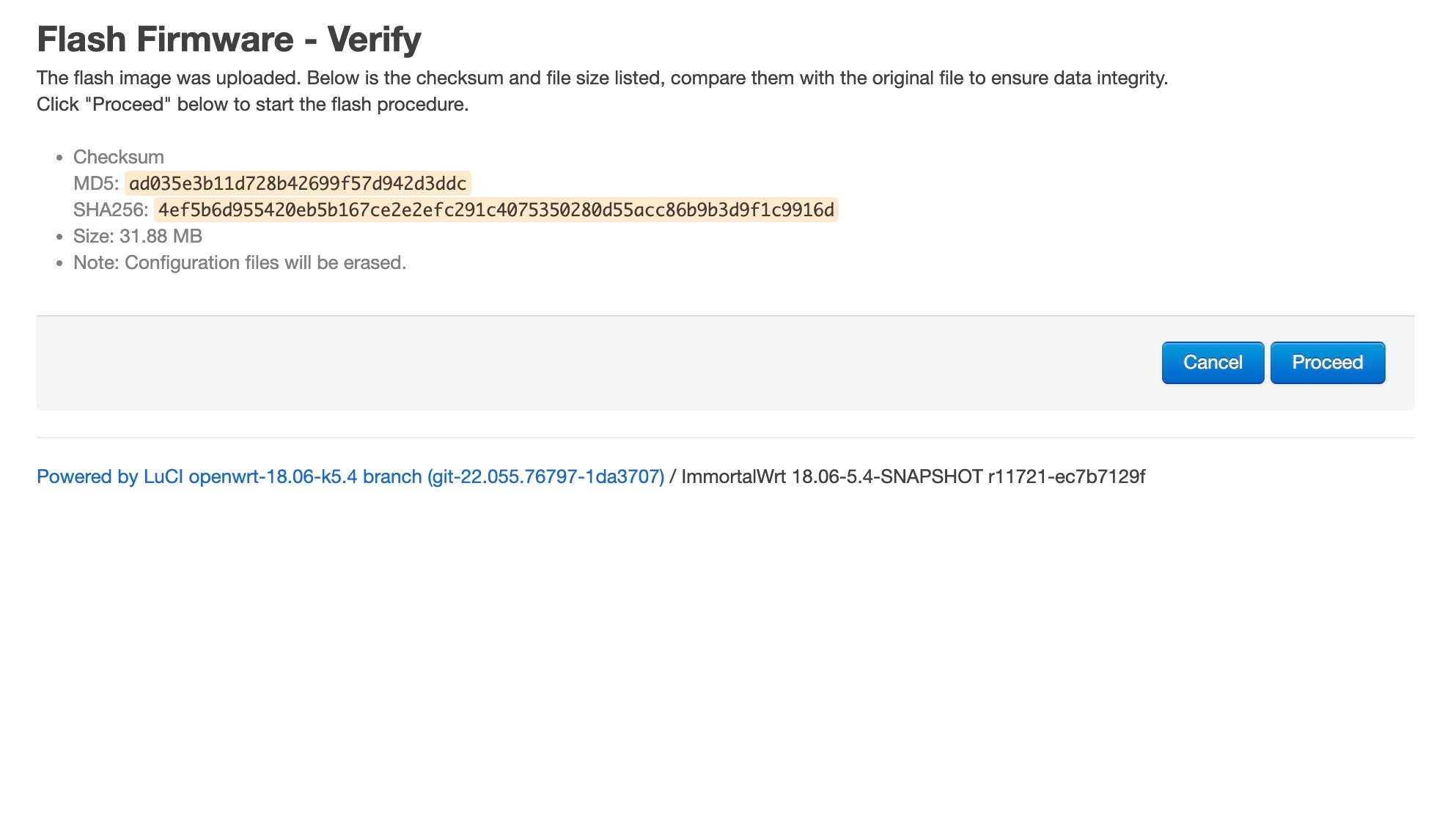Click the Checksum list label
The height and width of the screenshot is (840, 1434).
pos(119,158)
